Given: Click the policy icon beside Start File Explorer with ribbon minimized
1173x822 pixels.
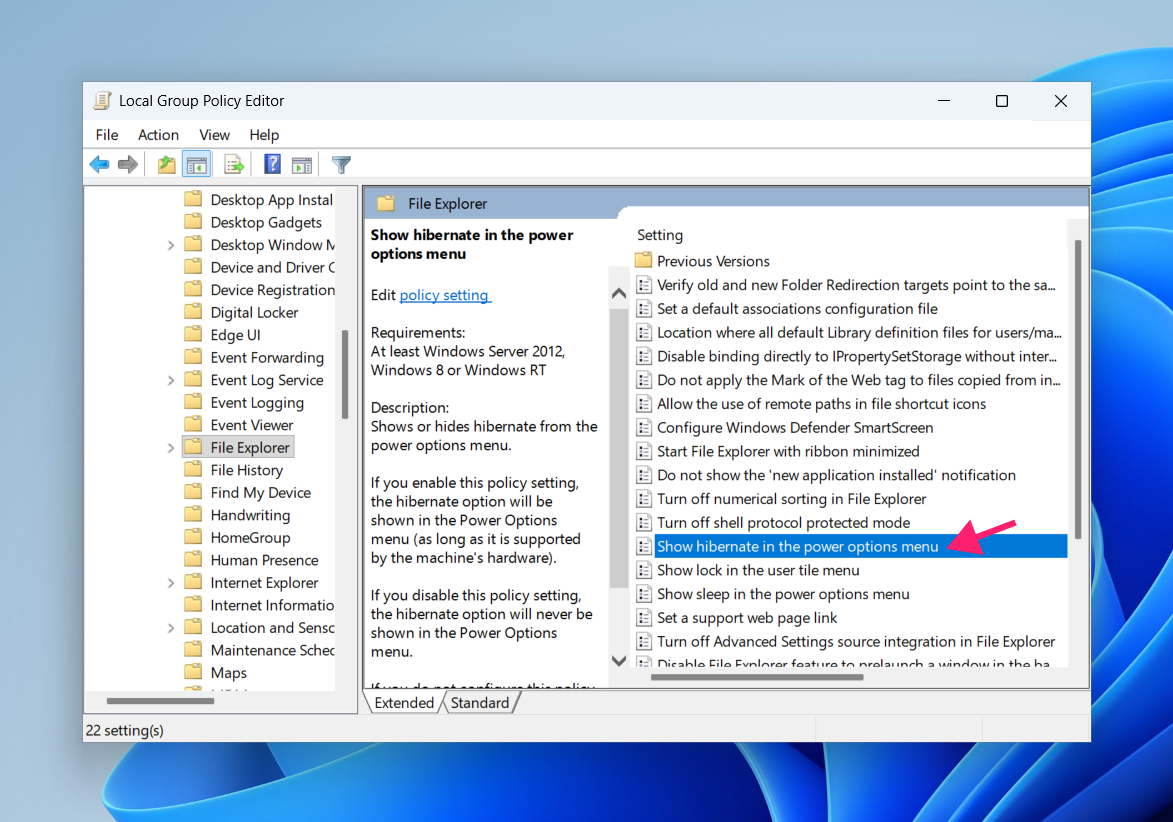Looking at the screenshot, I should (643, 451).
